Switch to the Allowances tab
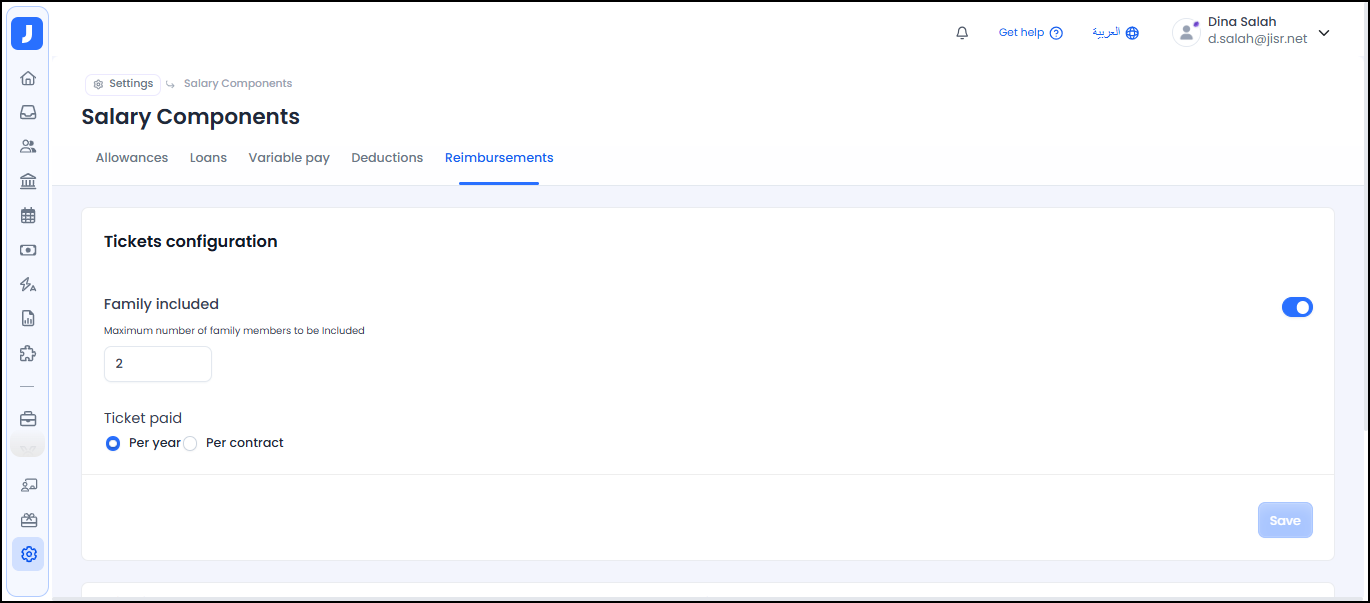This screenshot has height=603, width=1370. click(132, 158)
